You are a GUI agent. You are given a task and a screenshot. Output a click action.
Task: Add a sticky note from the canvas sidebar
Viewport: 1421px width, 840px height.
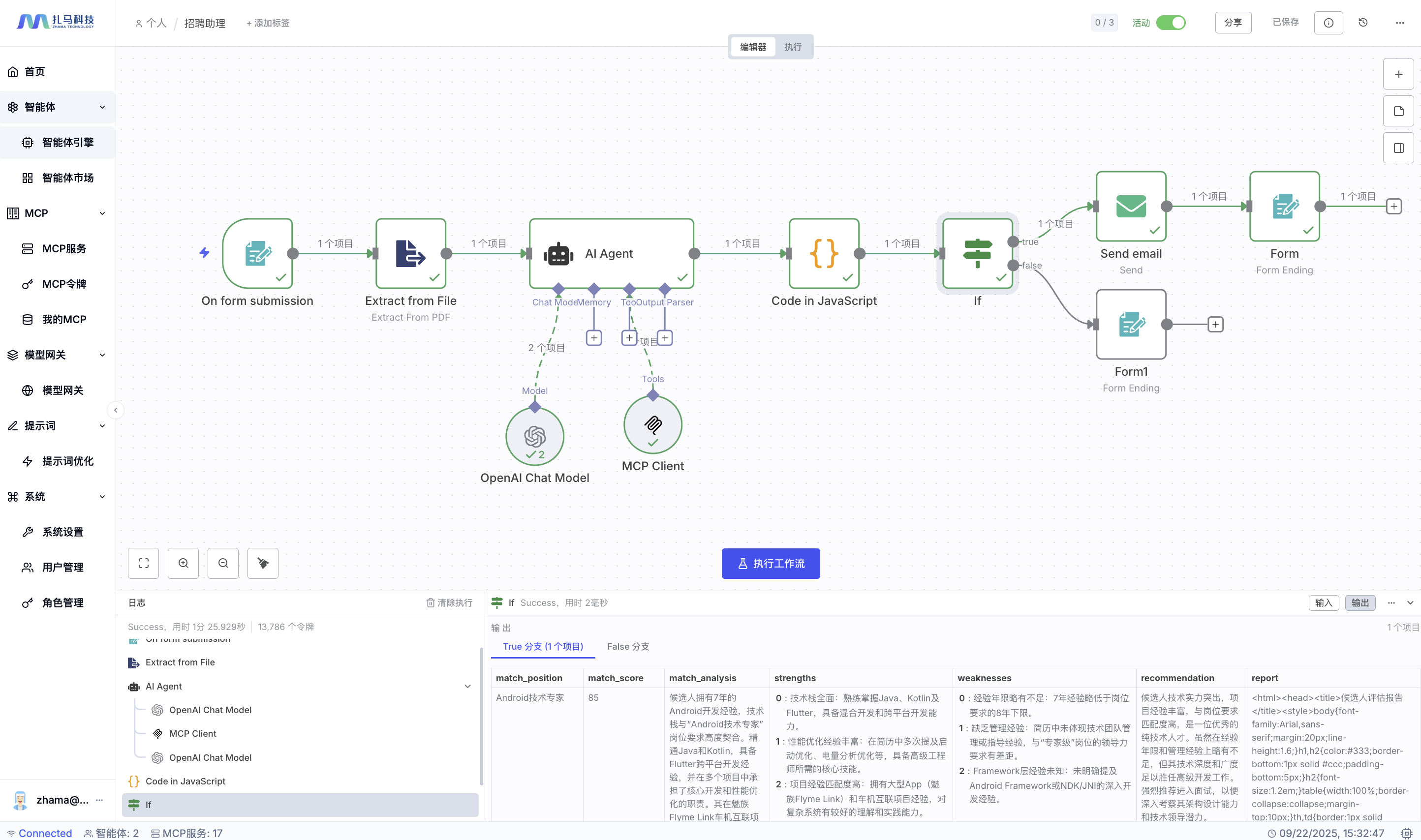click(1398, 112)
